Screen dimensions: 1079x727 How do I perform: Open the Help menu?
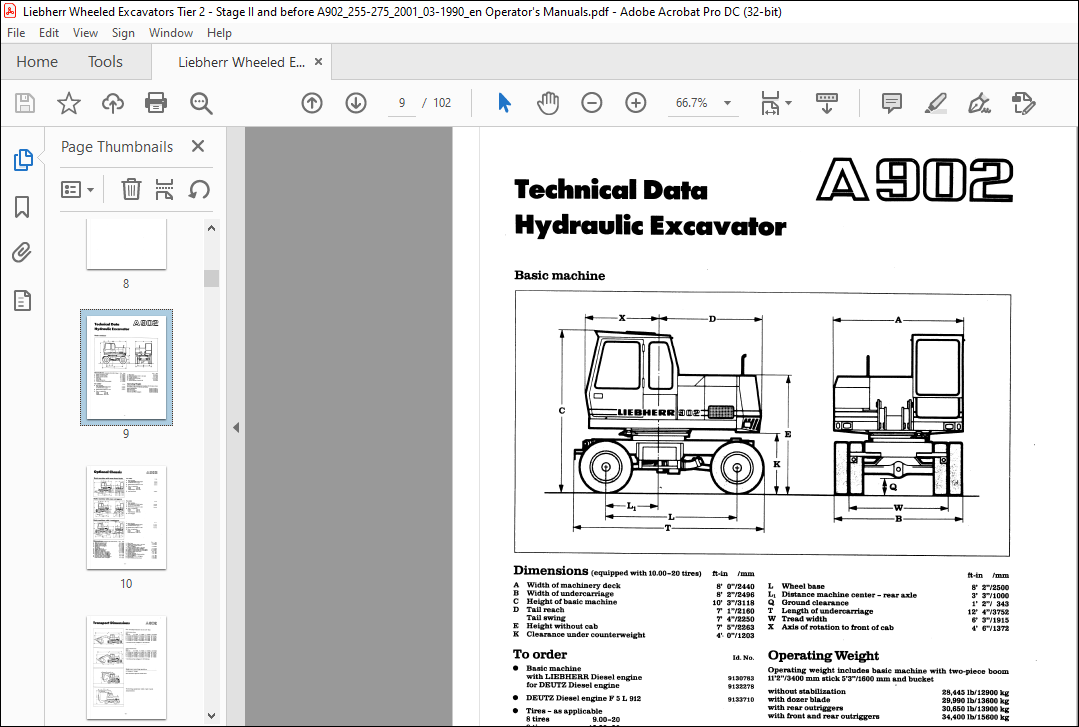pos(219,33)
